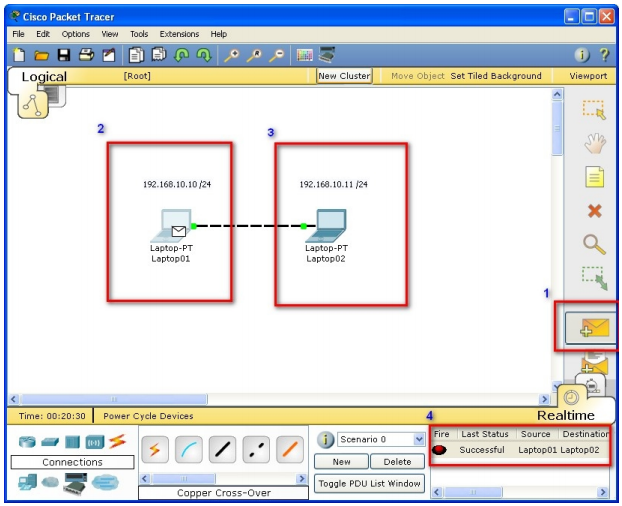This screenshot has height=506, width=622.
Task: Click the Undo green arrow icon
Action: 181,55
